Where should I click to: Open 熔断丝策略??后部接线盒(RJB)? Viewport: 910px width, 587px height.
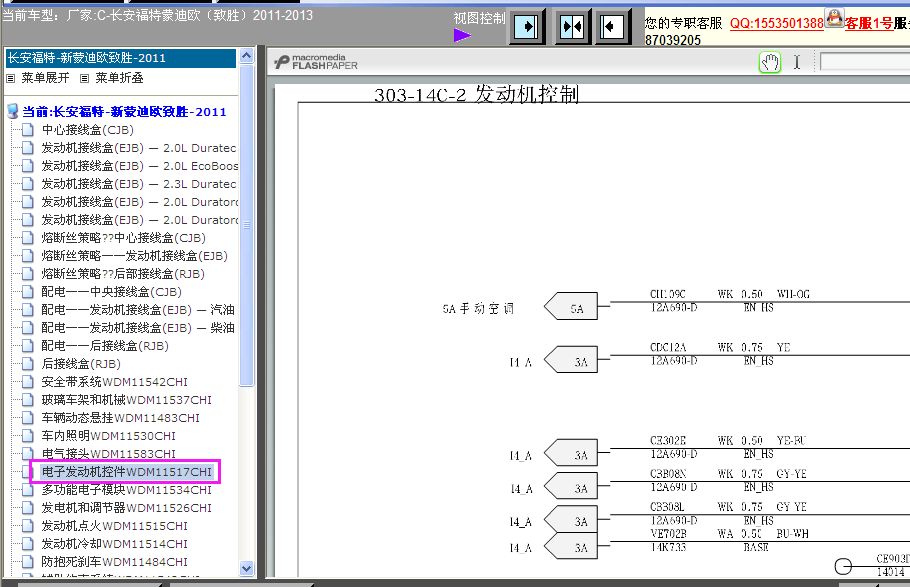click(123, 273)
